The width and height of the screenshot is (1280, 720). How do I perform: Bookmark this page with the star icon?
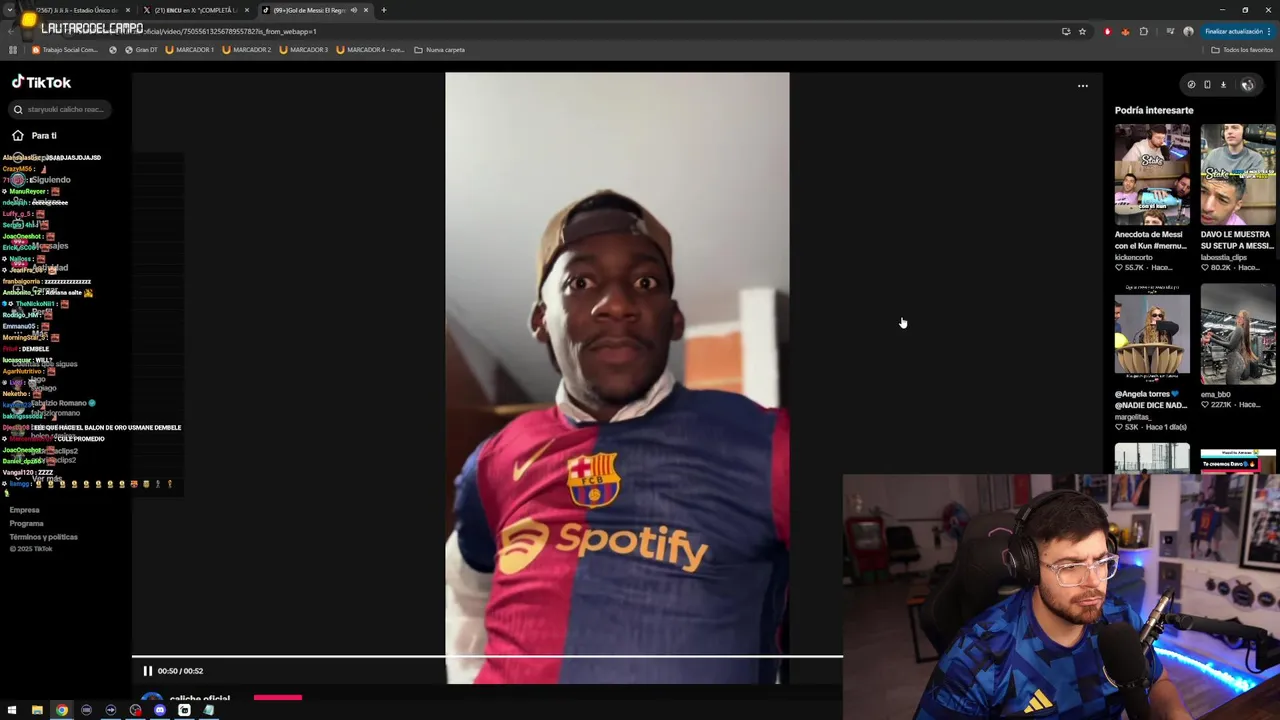point(1081,31)
